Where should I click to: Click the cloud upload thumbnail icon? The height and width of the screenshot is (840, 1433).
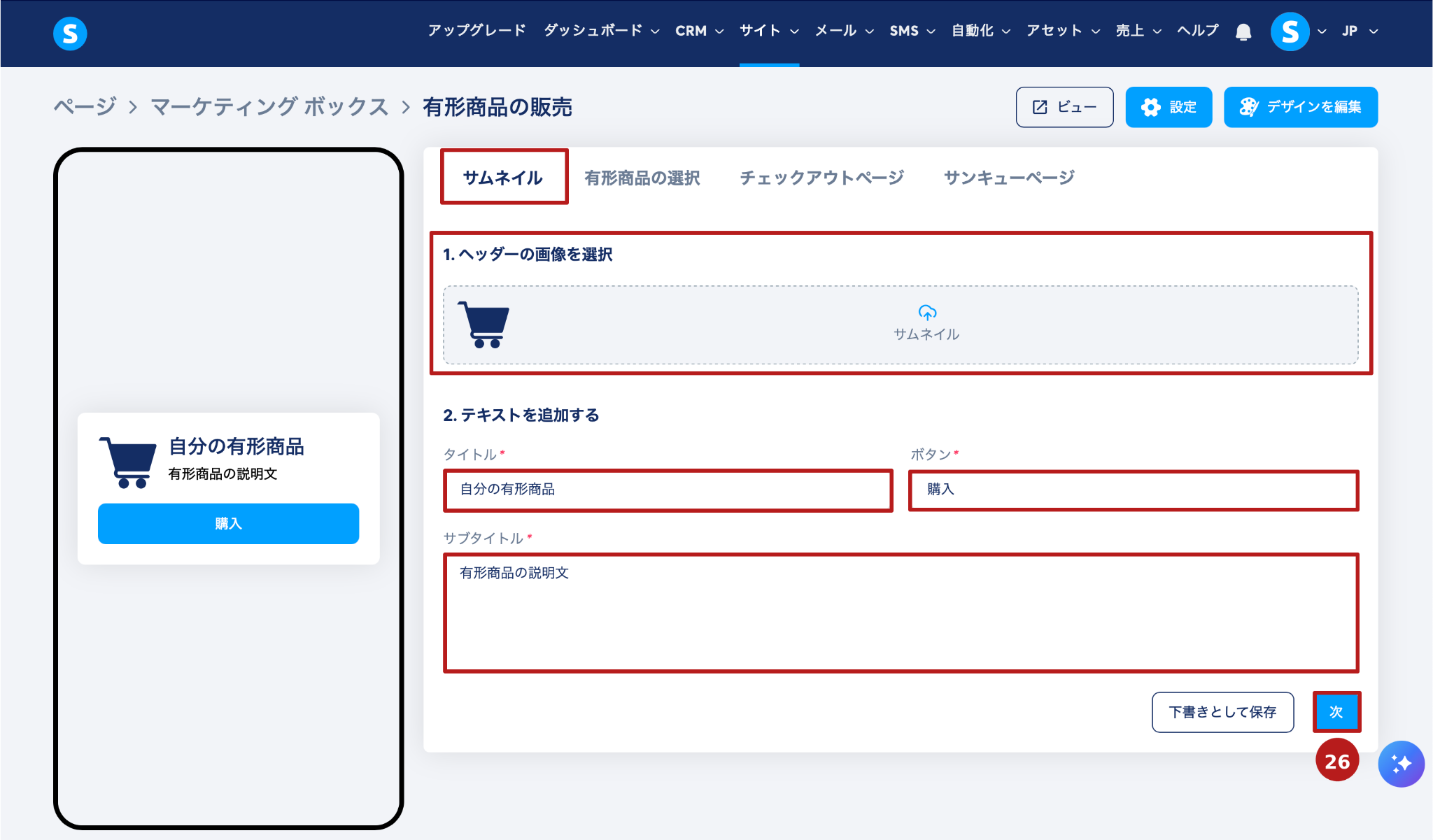click(x=927, y=313)
